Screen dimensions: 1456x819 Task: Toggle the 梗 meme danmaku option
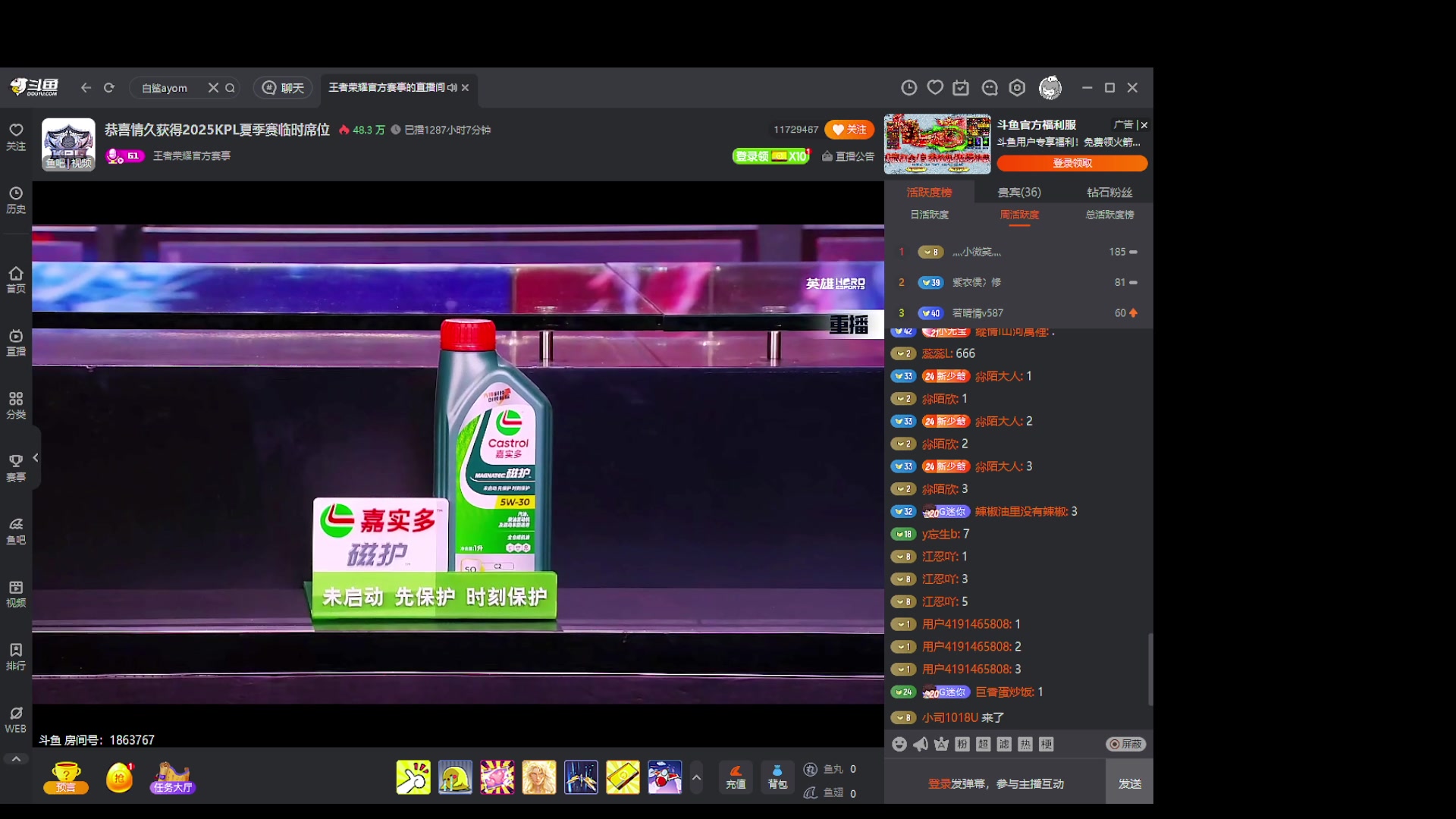coord(1046,745)
